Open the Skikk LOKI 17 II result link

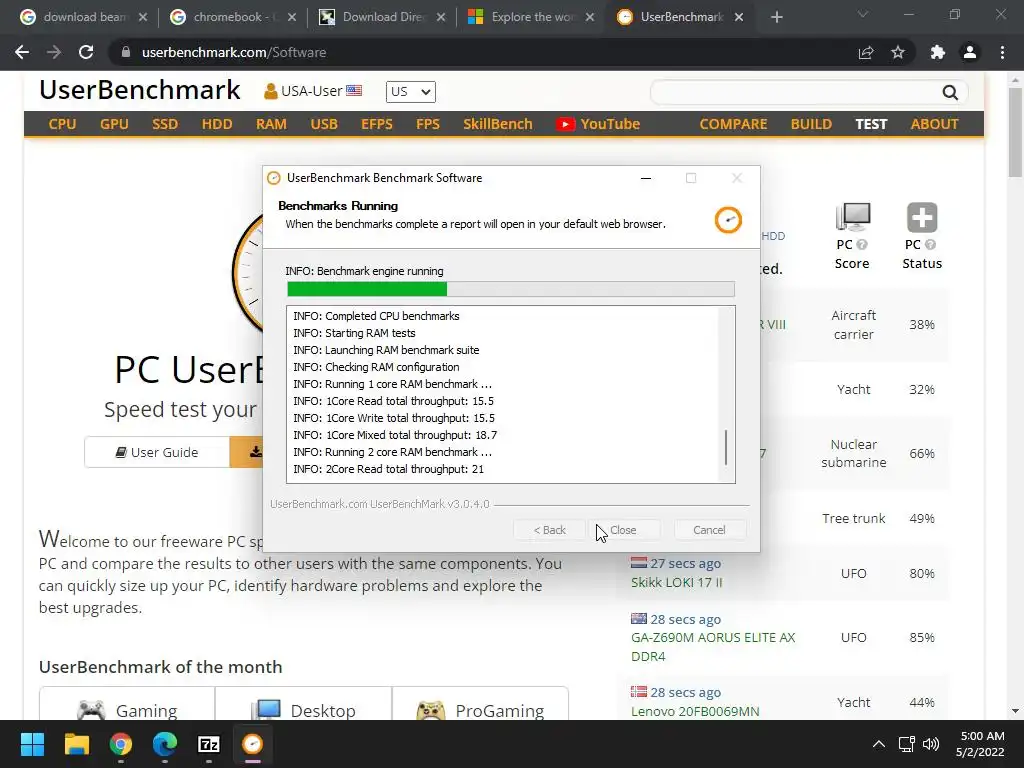tap(677, 582)
